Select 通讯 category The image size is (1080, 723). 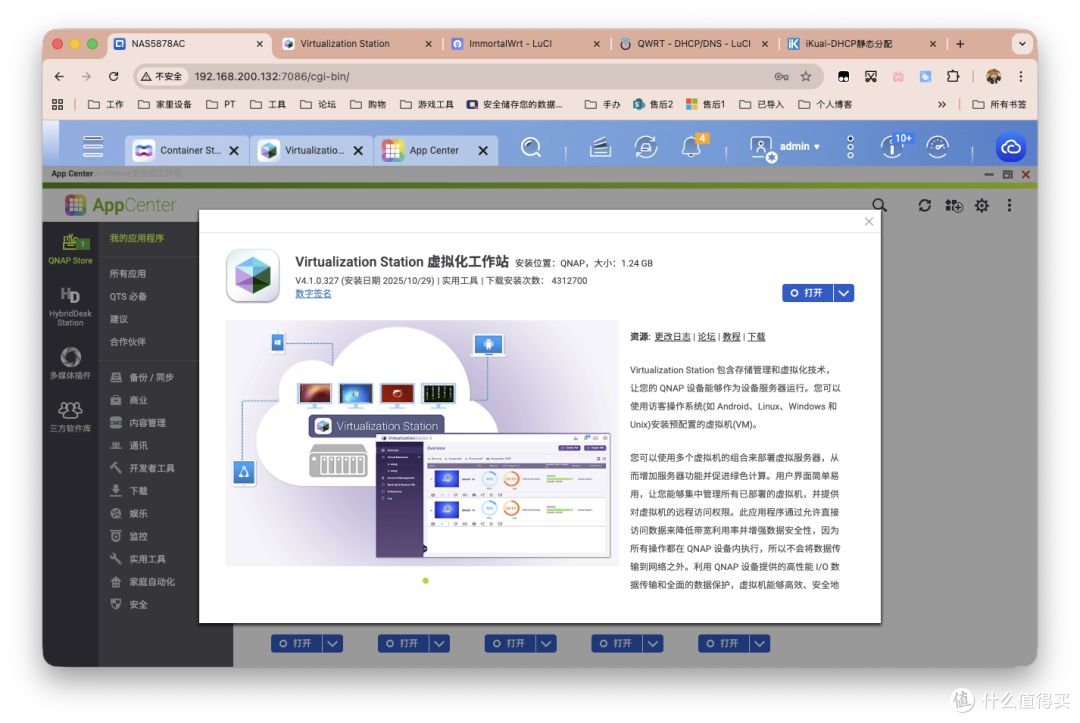pyautogui.click(x=129, y=446)
